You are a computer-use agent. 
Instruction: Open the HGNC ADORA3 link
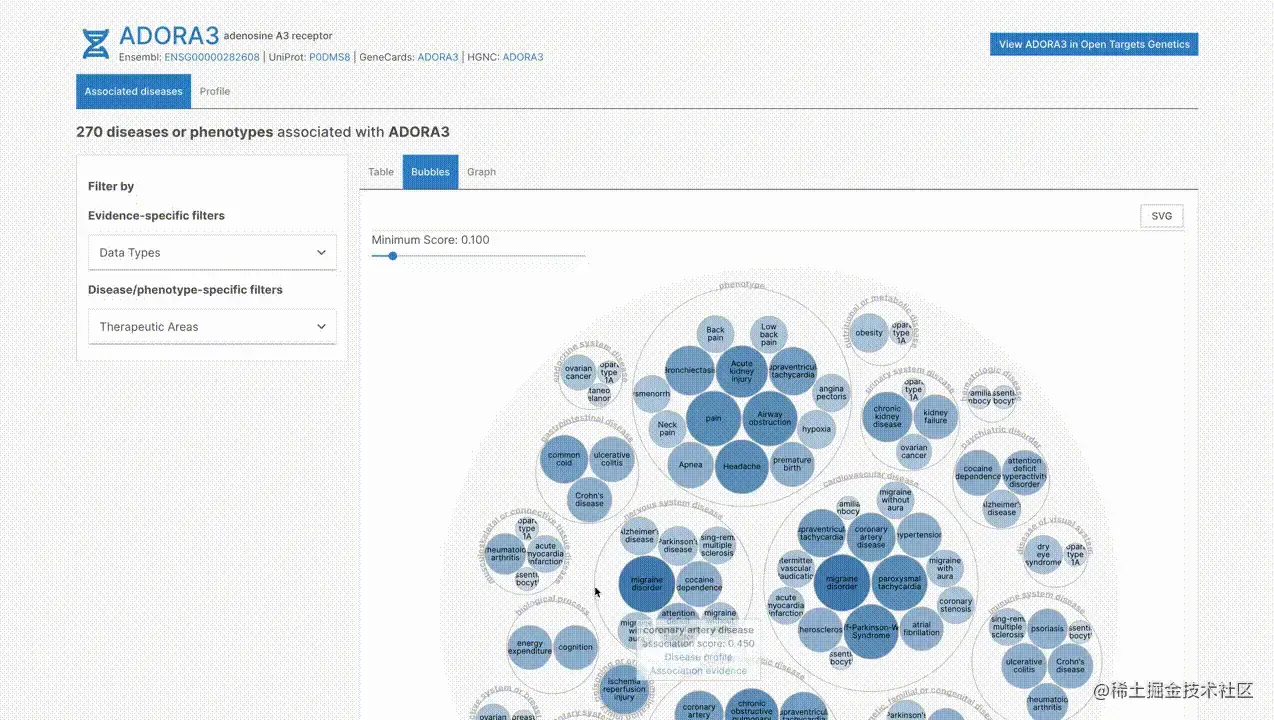pos(523,57)
